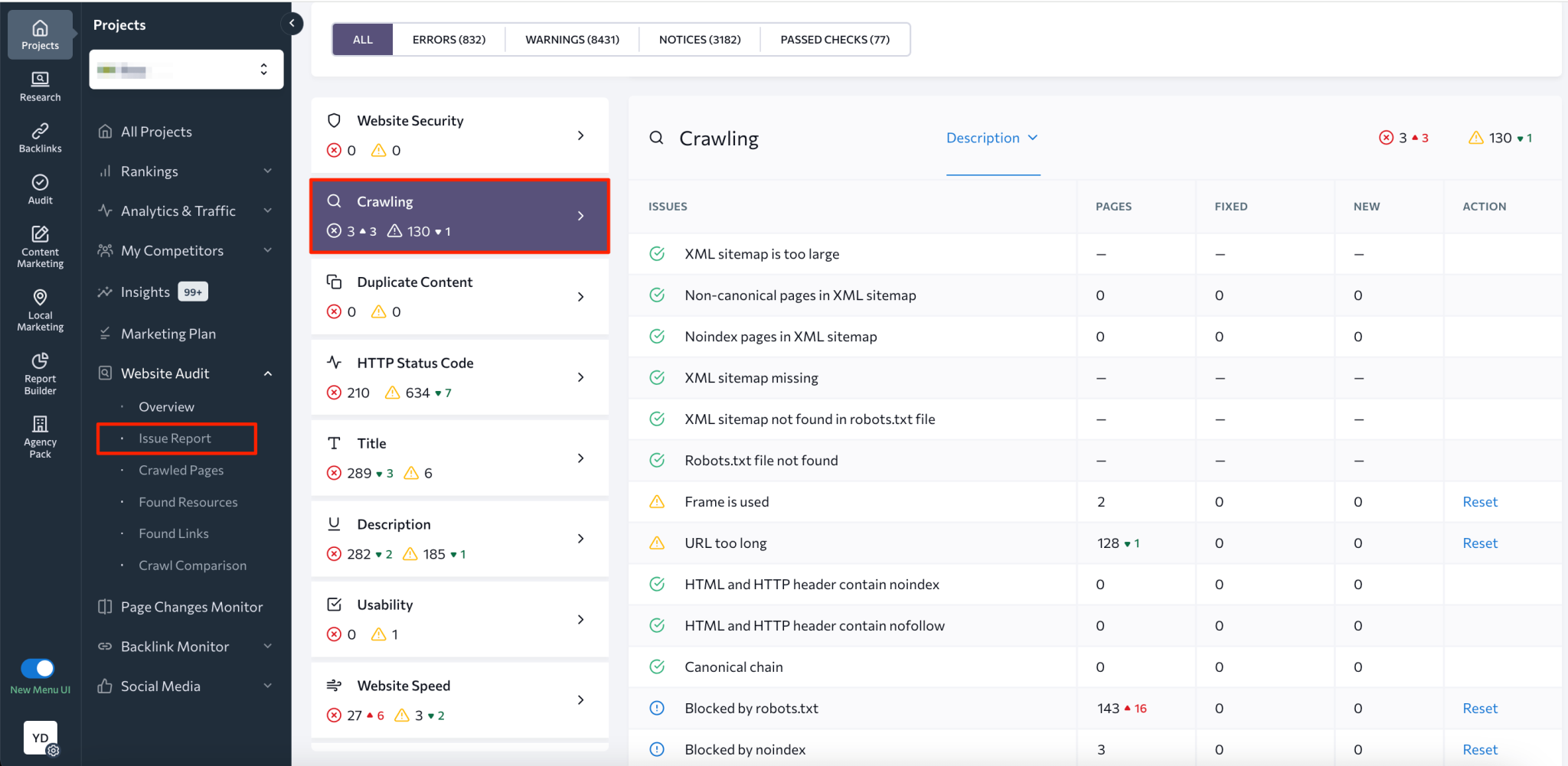1568x766 pixels.
Task: Expand the Website Security card
Action: [x=459, y=135]
